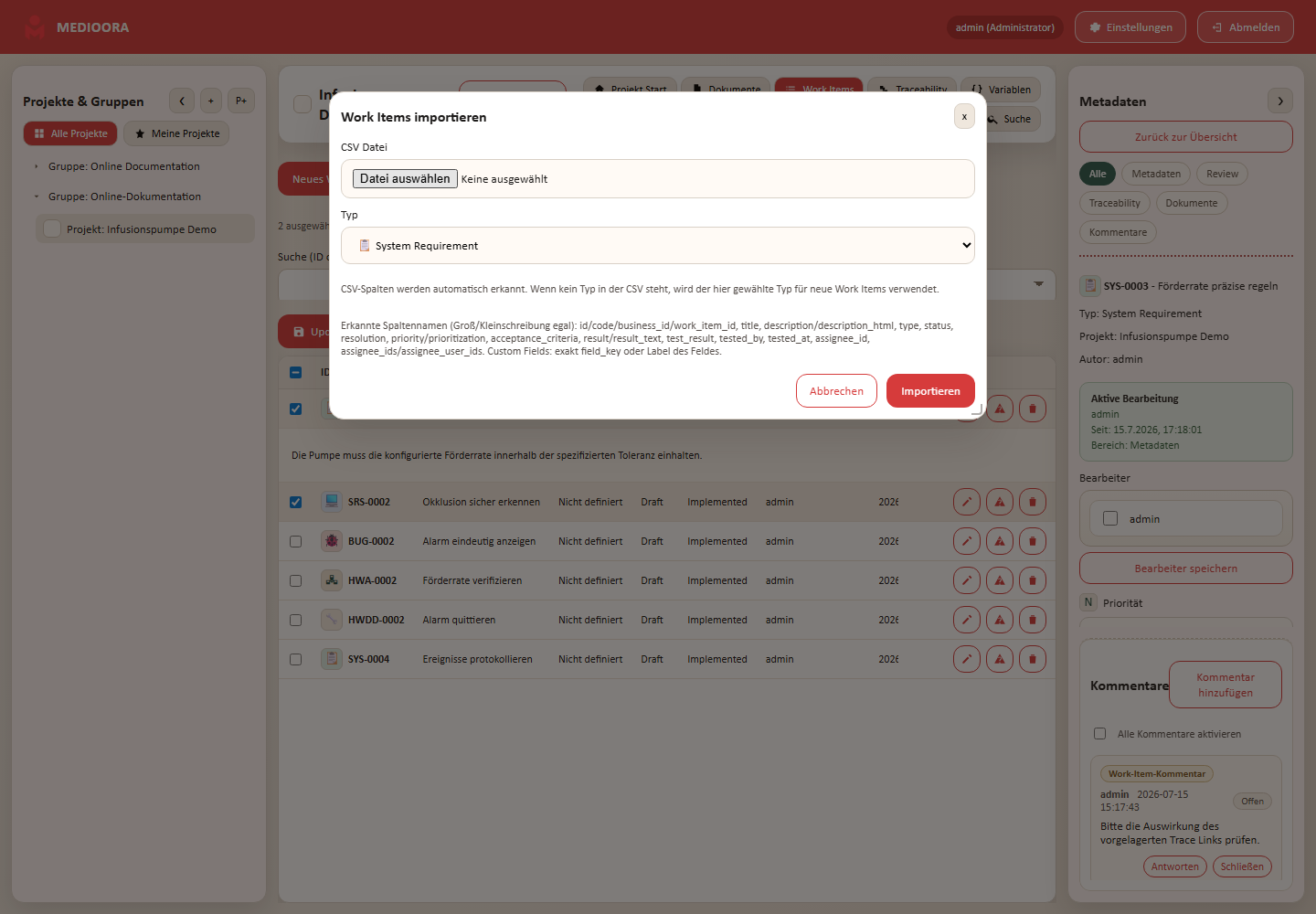Click warning triangle icon for SYS-0004
Screen dimensions: 1316x914
pos(1000,659)
